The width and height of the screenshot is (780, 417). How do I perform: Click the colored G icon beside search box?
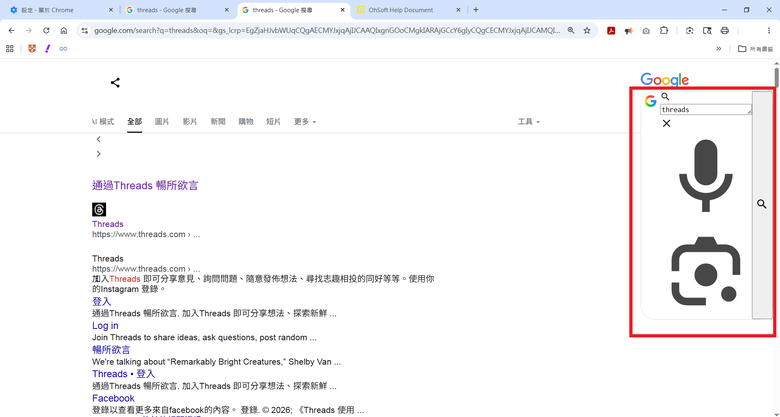tap(650, 101)
